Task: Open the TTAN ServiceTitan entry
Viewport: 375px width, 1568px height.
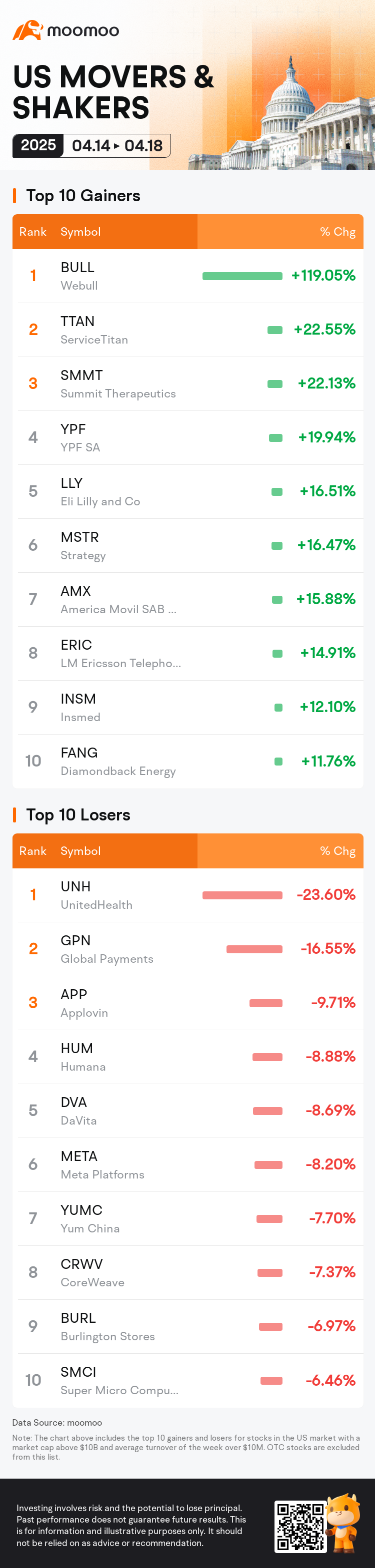Action: [188, 330]
